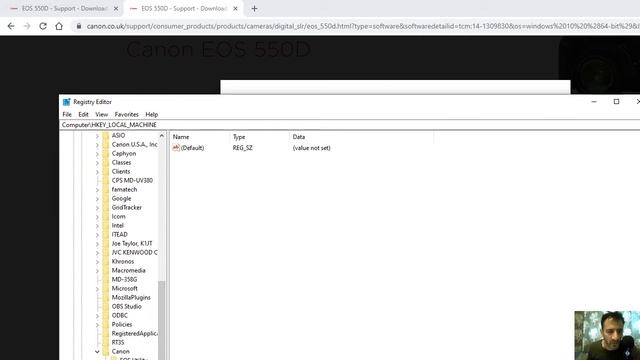
Task: Collapse the Canon key
Action: [x=97, y=352]
